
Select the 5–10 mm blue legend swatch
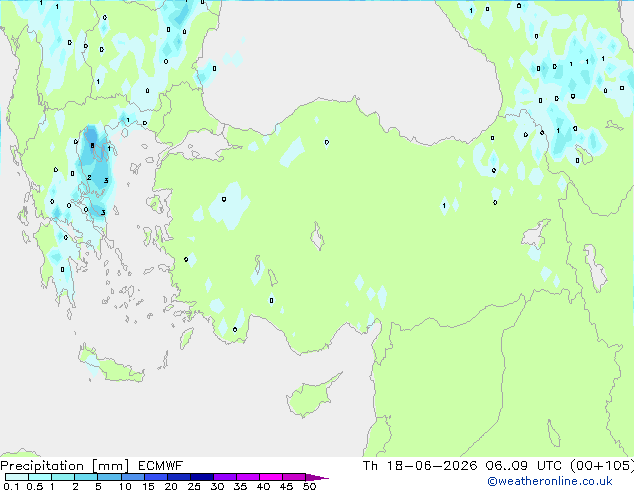pyautogui.click(x=109, y=477)
